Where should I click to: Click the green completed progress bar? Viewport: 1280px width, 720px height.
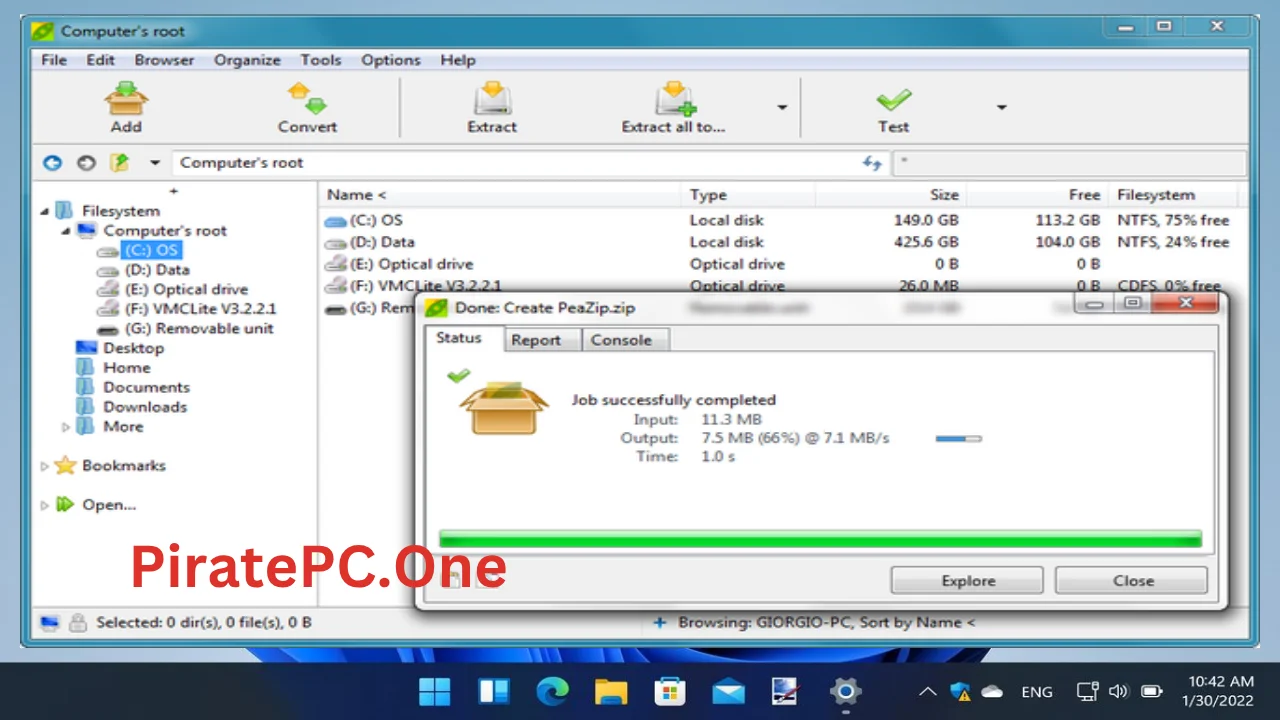pyautogui.click(x=820, y=540)
